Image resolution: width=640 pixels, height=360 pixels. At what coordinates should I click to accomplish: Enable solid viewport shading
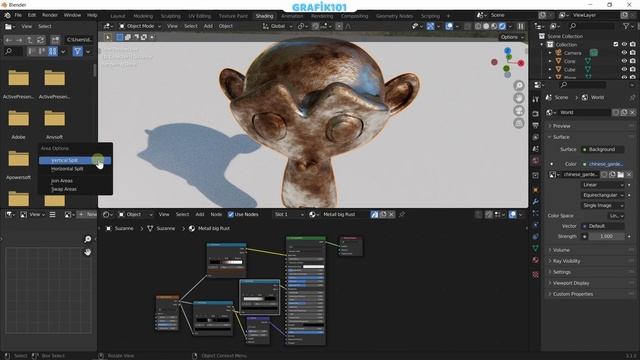pos(486,26)
